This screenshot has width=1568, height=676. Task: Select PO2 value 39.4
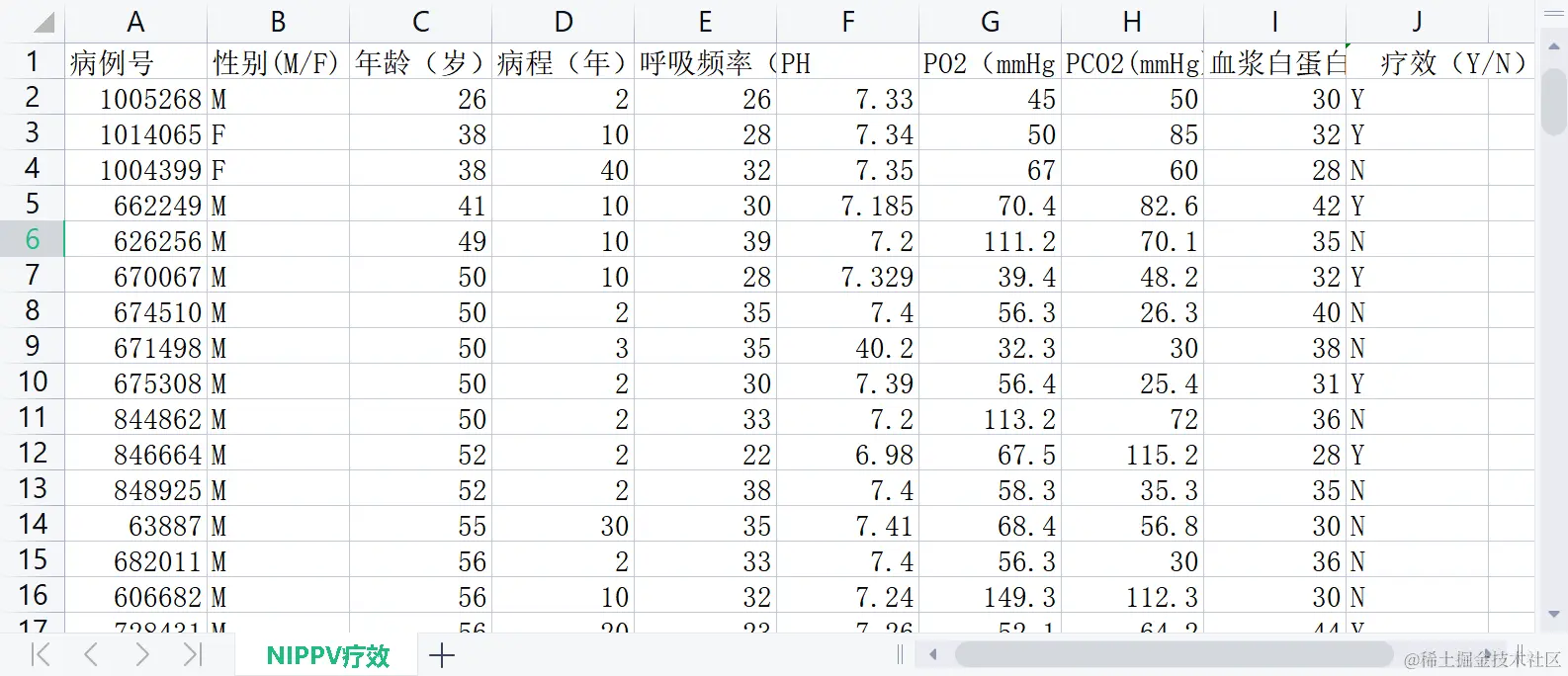click(x=991, y=276)
